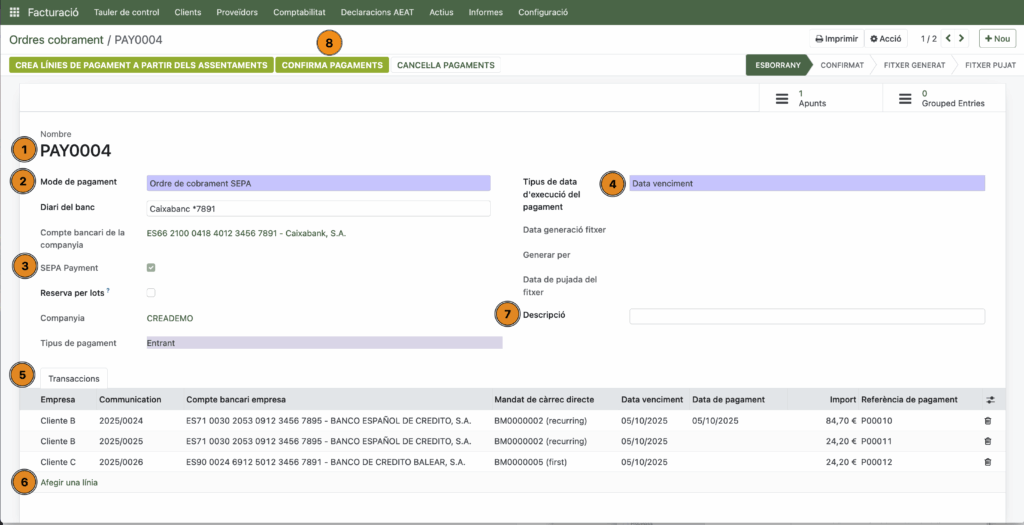Delete the P00010 transaction row
This screenshot has width=1024, height=525.
click(988, 420)
